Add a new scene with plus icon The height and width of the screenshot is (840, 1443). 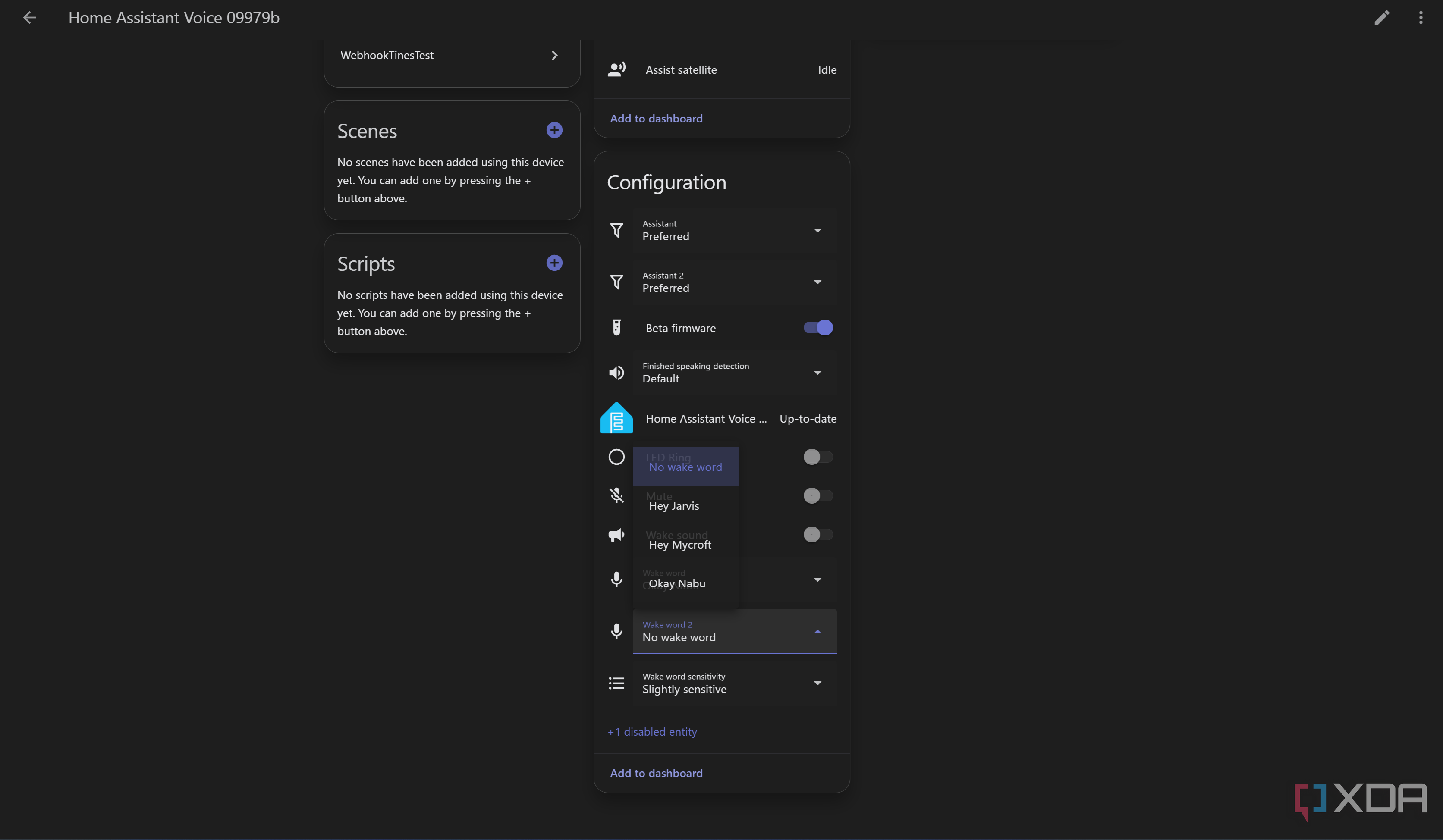click(554, 131)
